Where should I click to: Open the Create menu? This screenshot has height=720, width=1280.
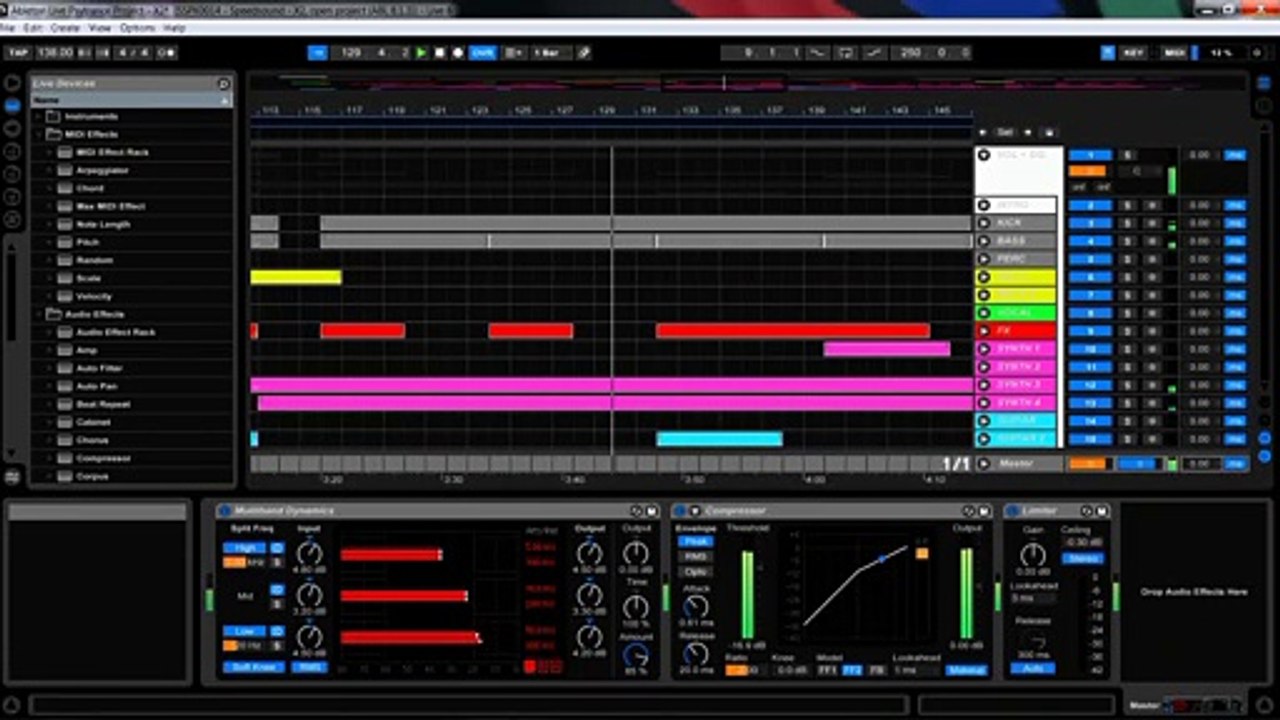tap(65, 28)
